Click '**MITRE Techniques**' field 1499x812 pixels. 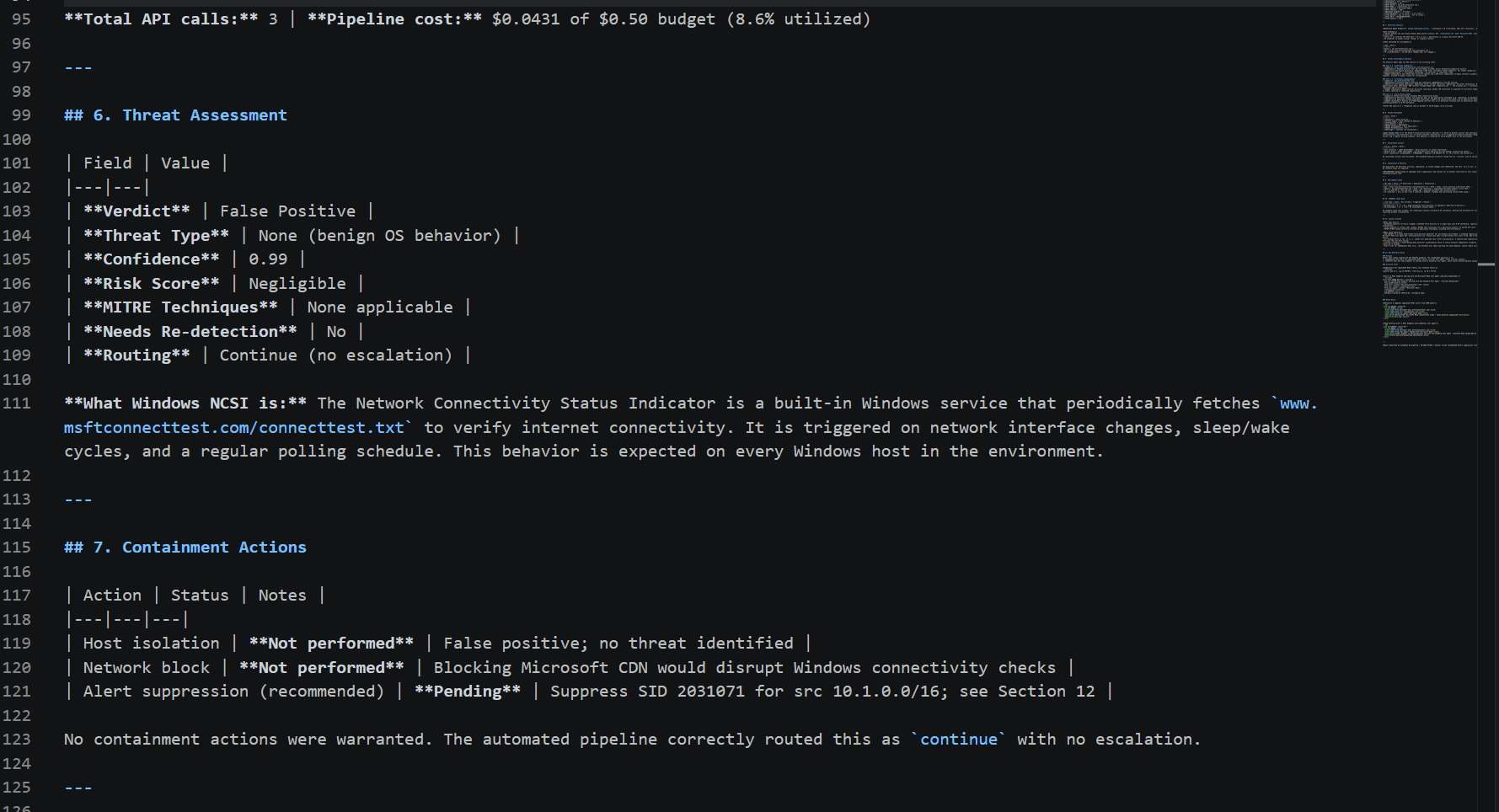click(180, 307)
